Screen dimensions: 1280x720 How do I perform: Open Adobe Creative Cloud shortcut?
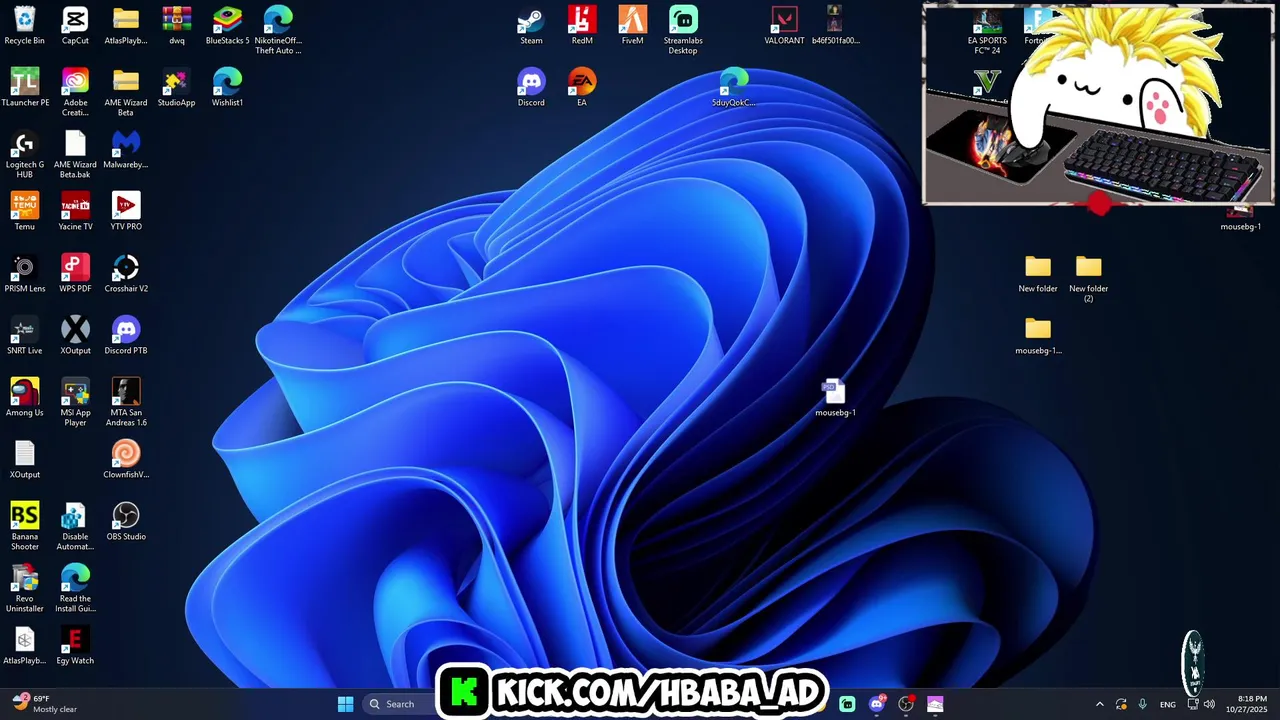(x=75, y=92)
